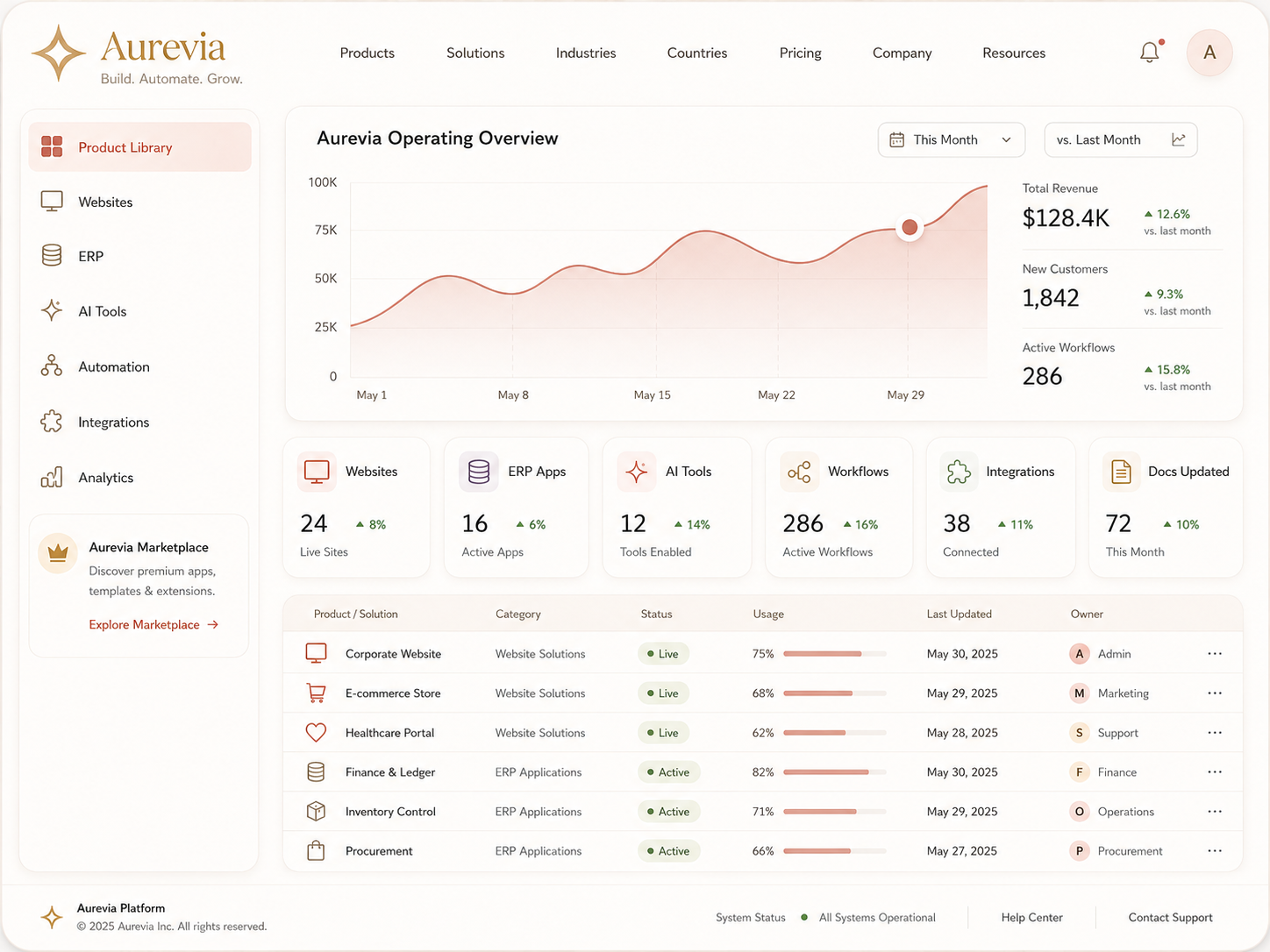Click the Websites monitor icon in sidebar
1270x952 pixels.
point(52,202)
